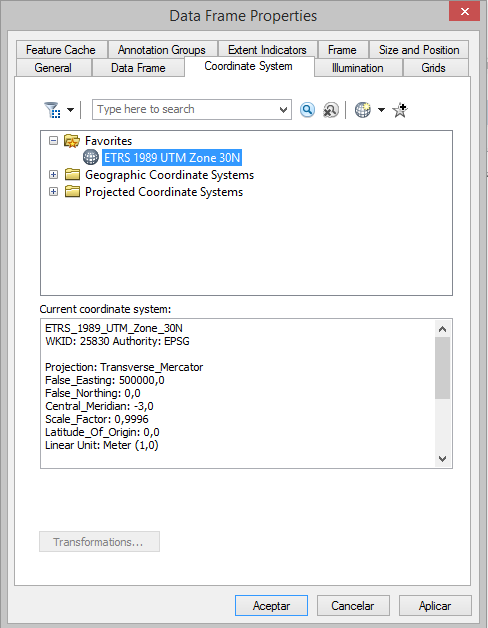Expand the Geographic Coordinate Systems node
This screenshot has height=628, width=488.
pos(53,175)
